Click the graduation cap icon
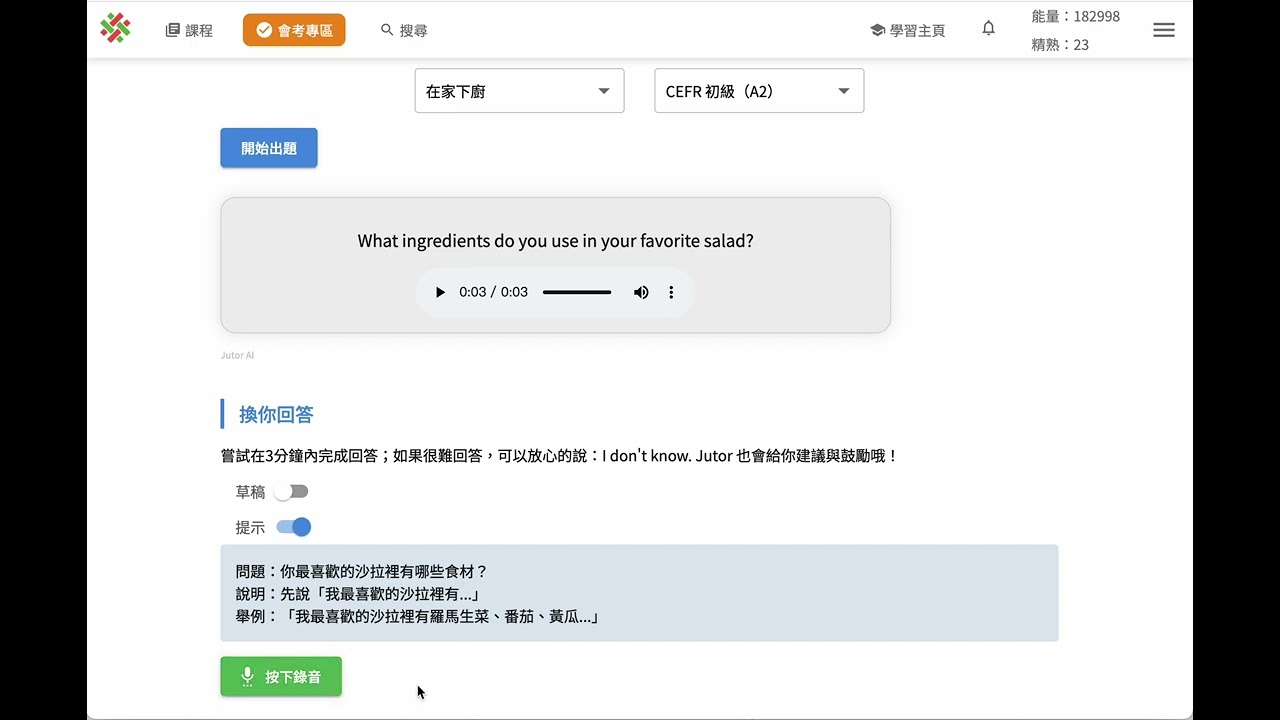Image resolution: width=1280 pixels, height=720 pixels. tap(877, 30)
